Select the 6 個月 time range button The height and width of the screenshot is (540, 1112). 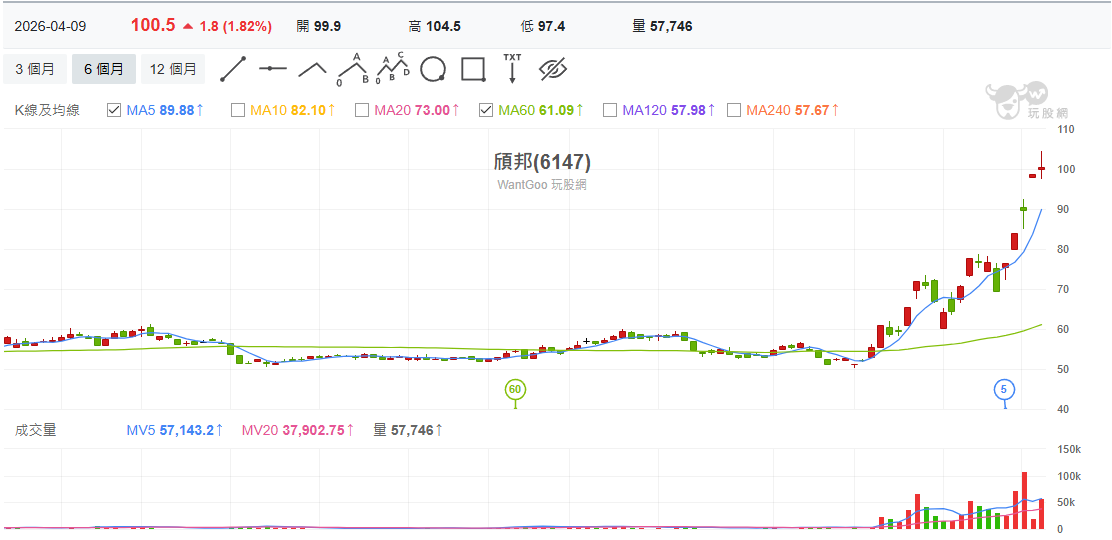click(x=104, y=69)
